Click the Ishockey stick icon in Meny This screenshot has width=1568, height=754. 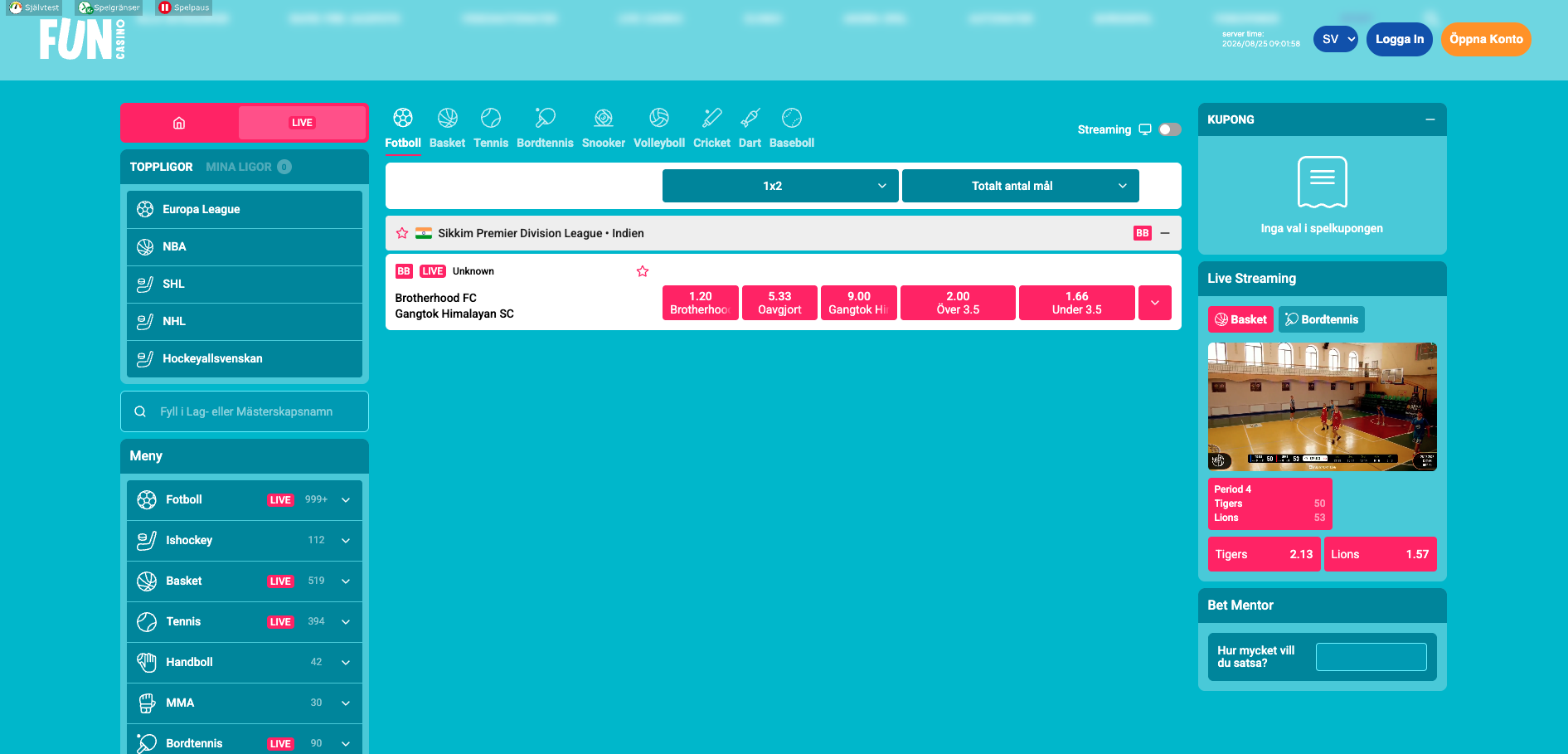coord(147,540)
